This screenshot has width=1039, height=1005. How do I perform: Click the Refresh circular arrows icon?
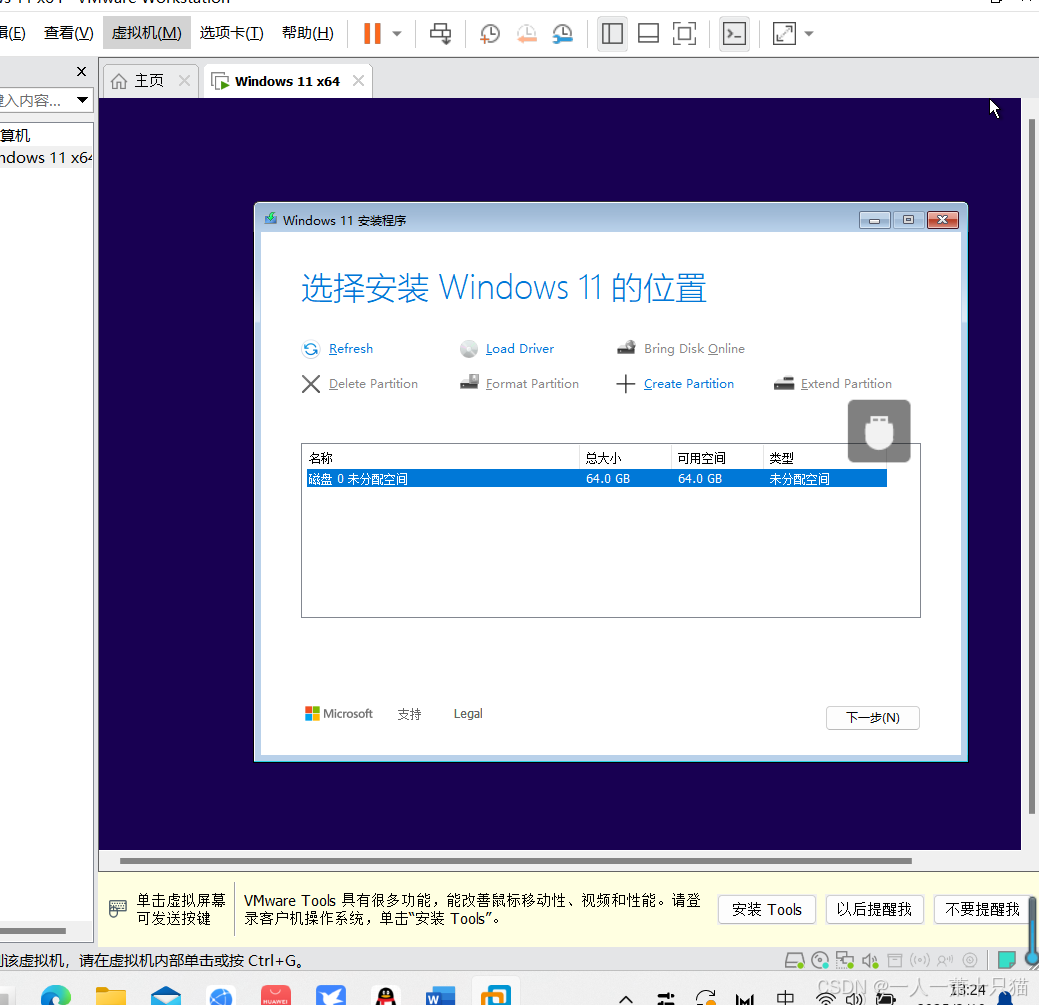coord(311,348)
